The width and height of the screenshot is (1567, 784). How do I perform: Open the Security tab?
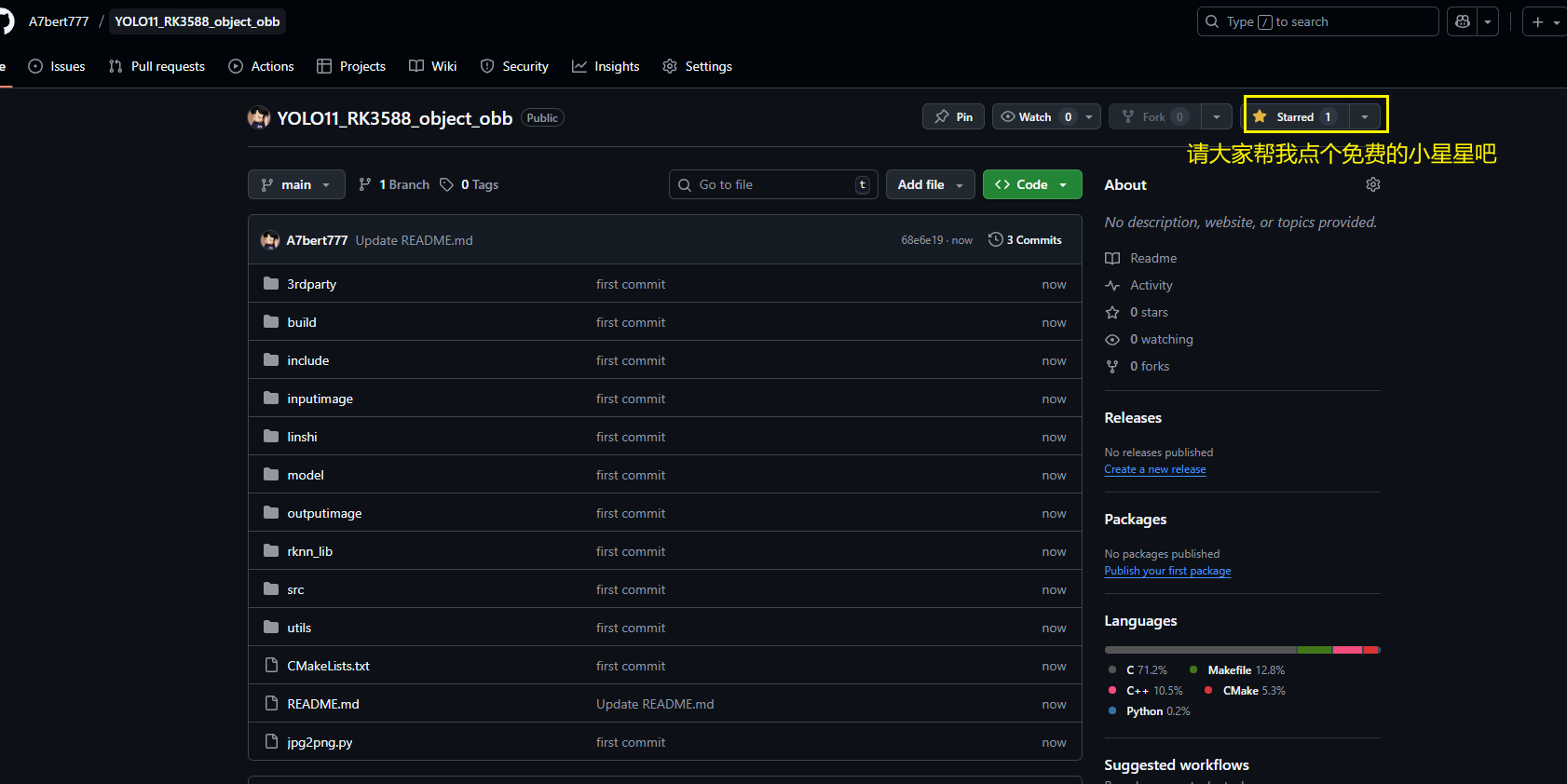[x=514, y=66]
